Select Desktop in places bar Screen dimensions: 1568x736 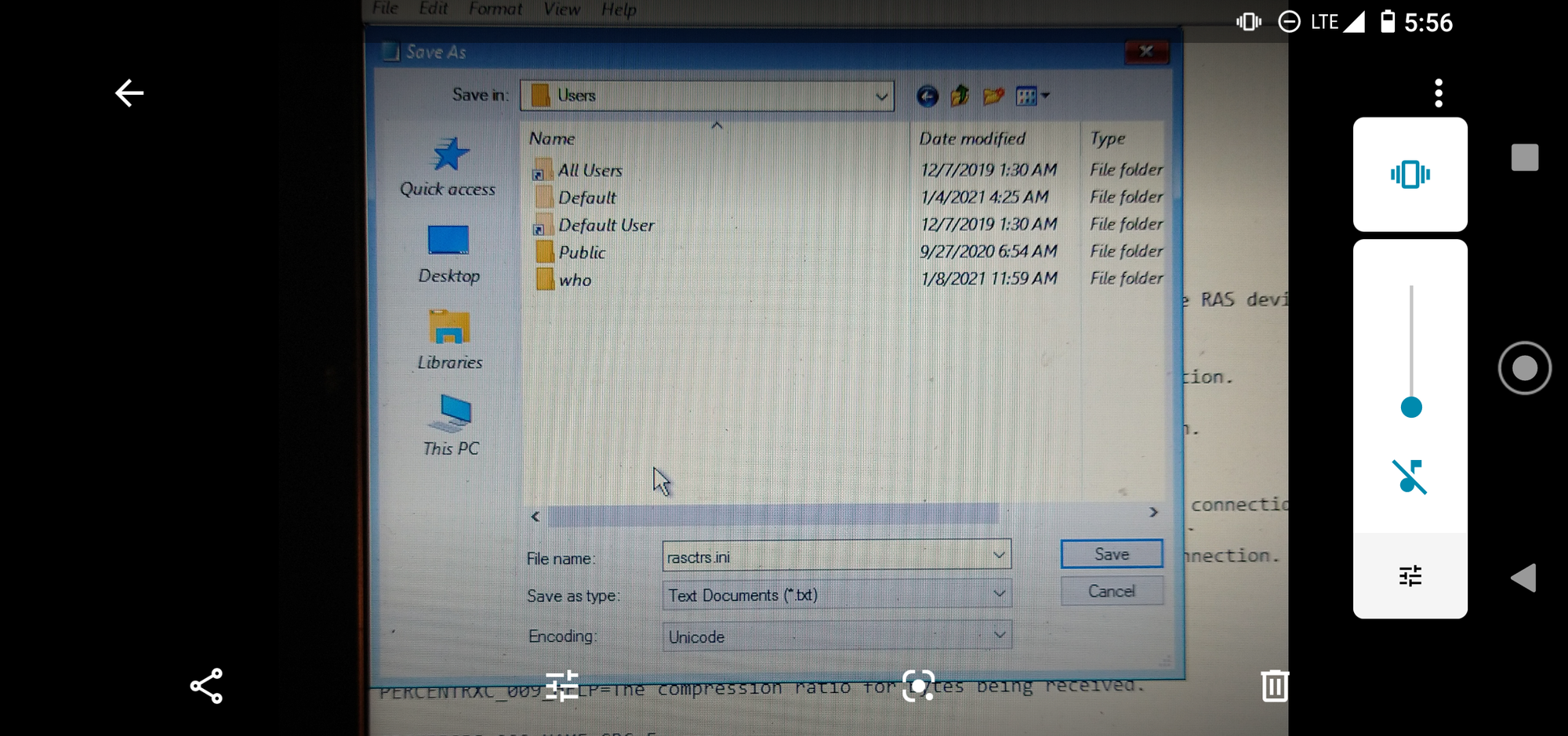(448, 254)
